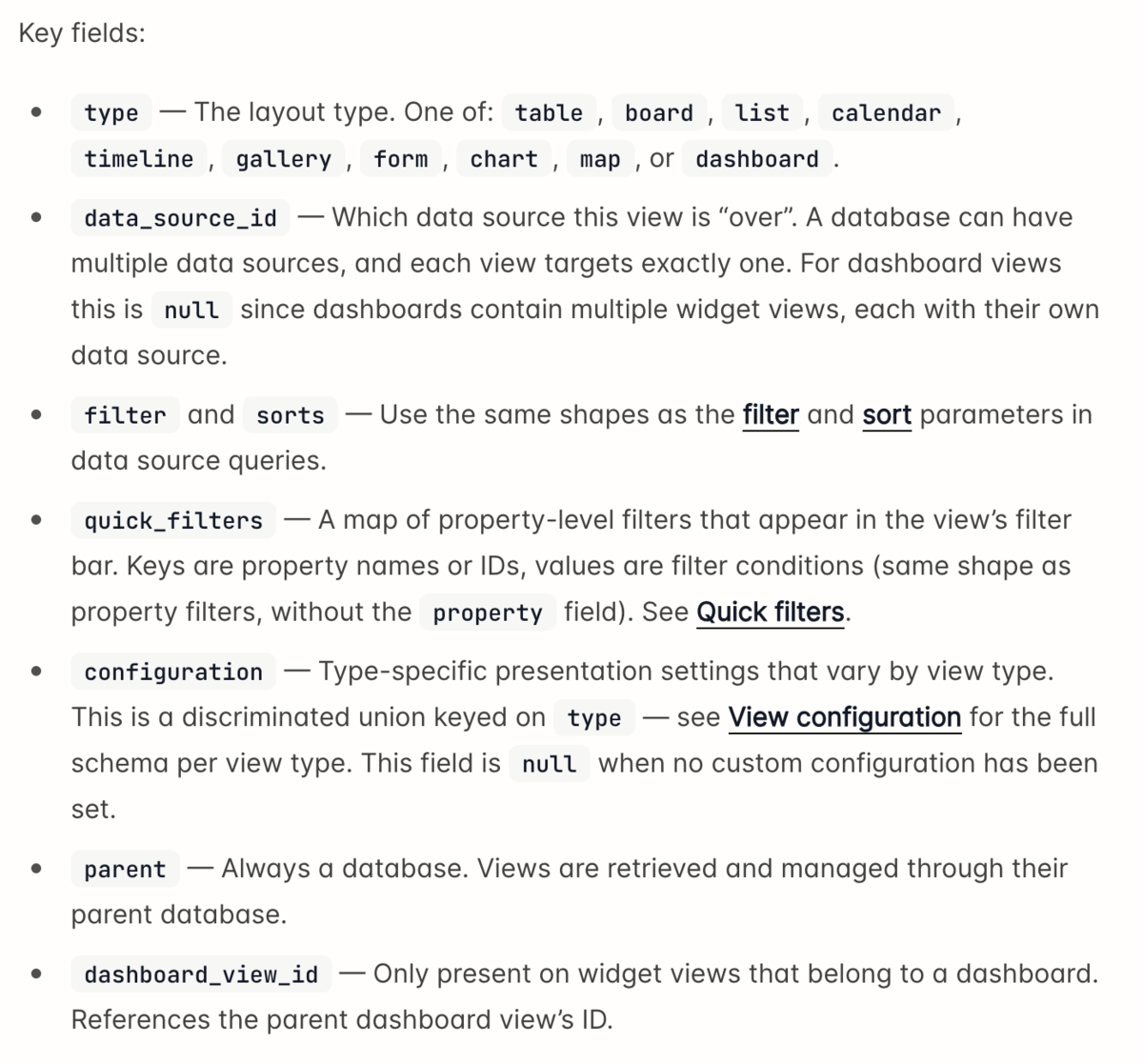Click the timeline code tag
The image size is (1143, 1064).
click(139, 158)
